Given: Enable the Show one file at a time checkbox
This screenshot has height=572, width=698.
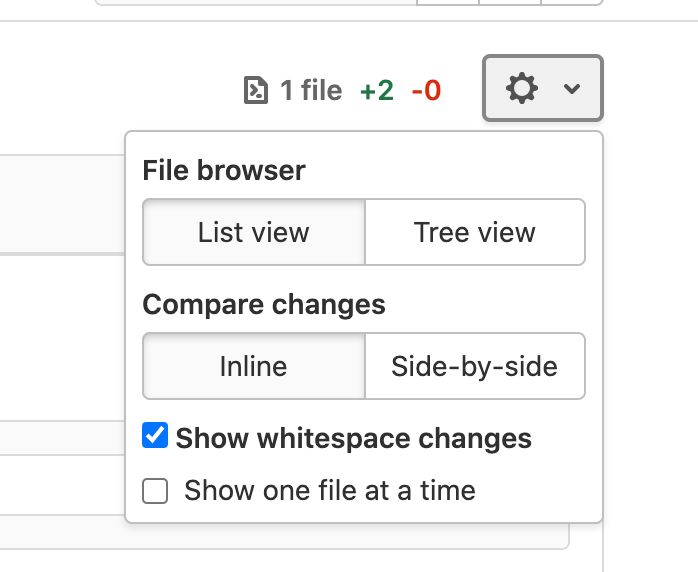Looking at the screenshot, I should coord(155,491).
